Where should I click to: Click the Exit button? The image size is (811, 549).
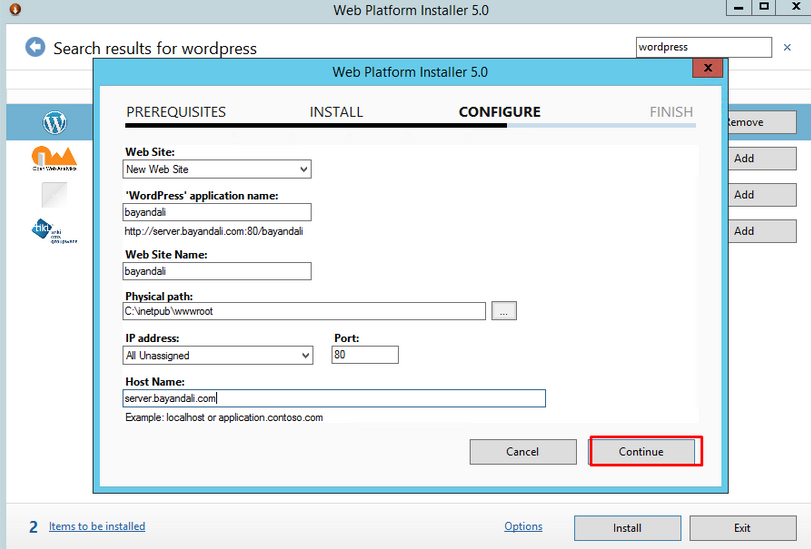pyautogui.click(x=743, y=528)
